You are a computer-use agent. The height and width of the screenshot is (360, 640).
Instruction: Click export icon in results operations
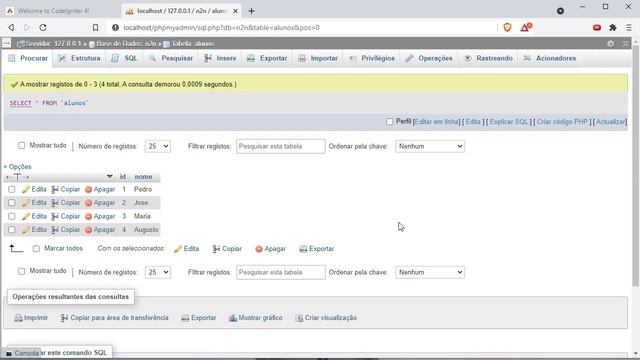[x=185, y=318]
